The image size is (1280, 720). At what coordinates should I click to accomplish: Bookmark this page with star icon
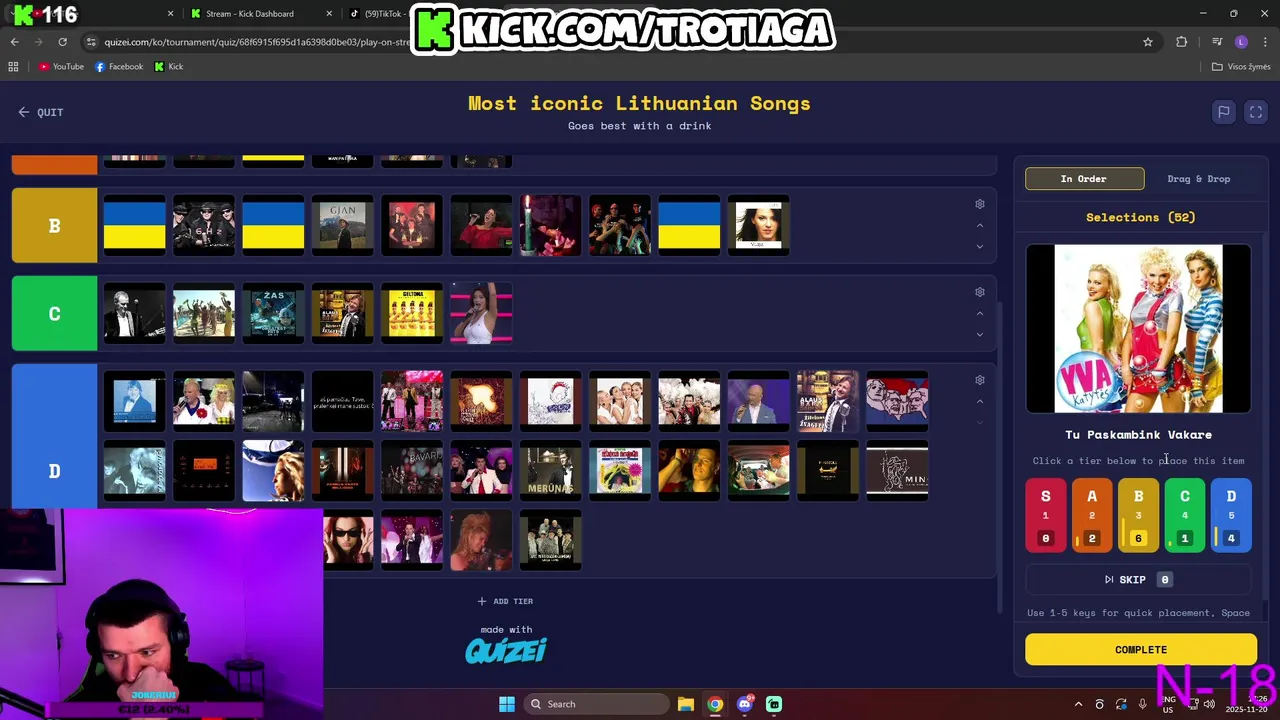click(x=1148, y=42)
